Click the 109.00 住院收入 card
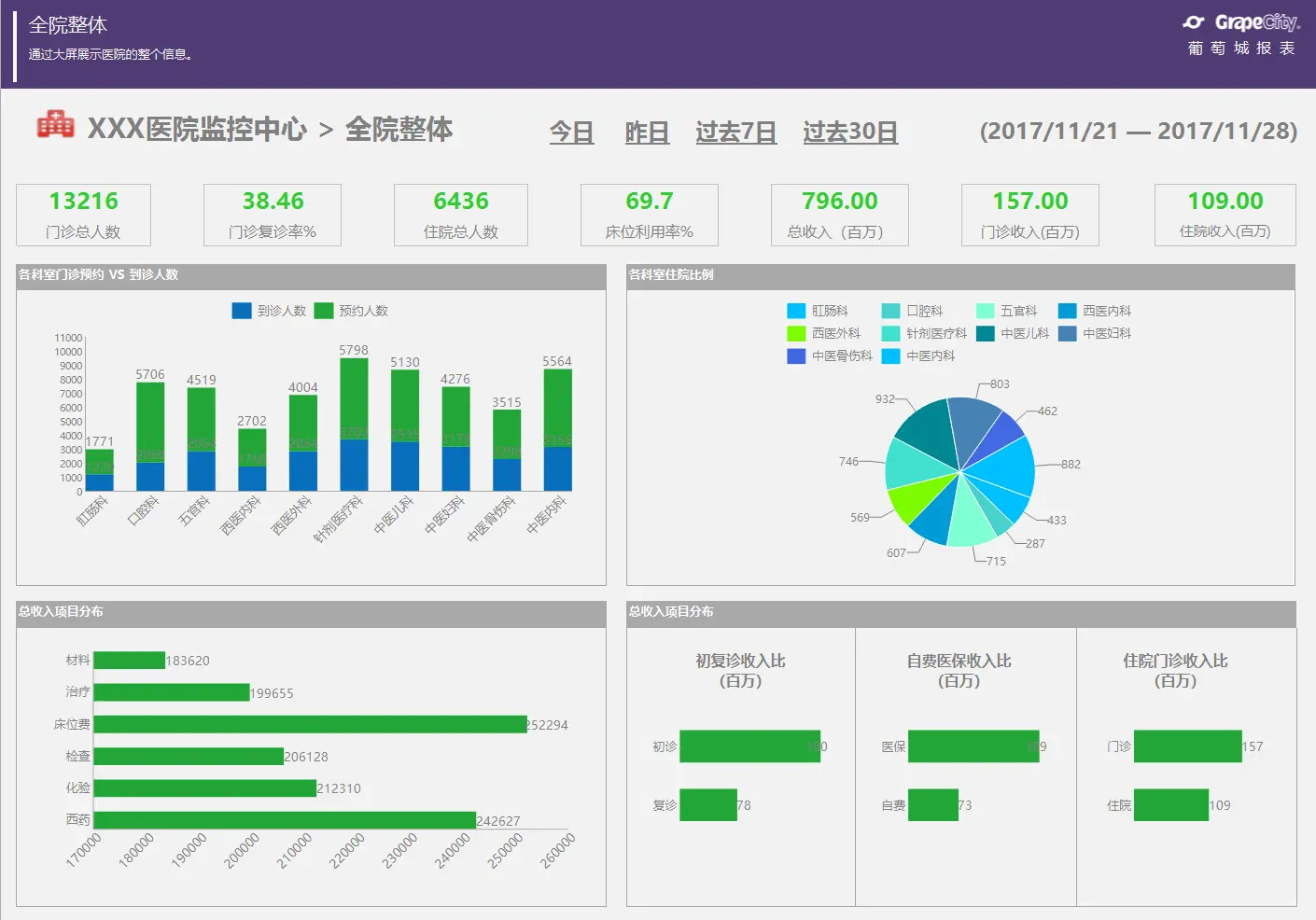 point(1225,215)
